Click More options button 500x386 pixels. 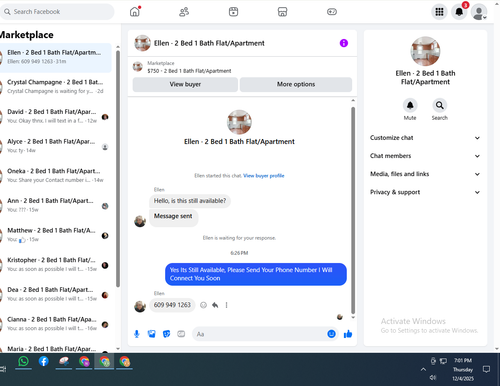[296, 84]
